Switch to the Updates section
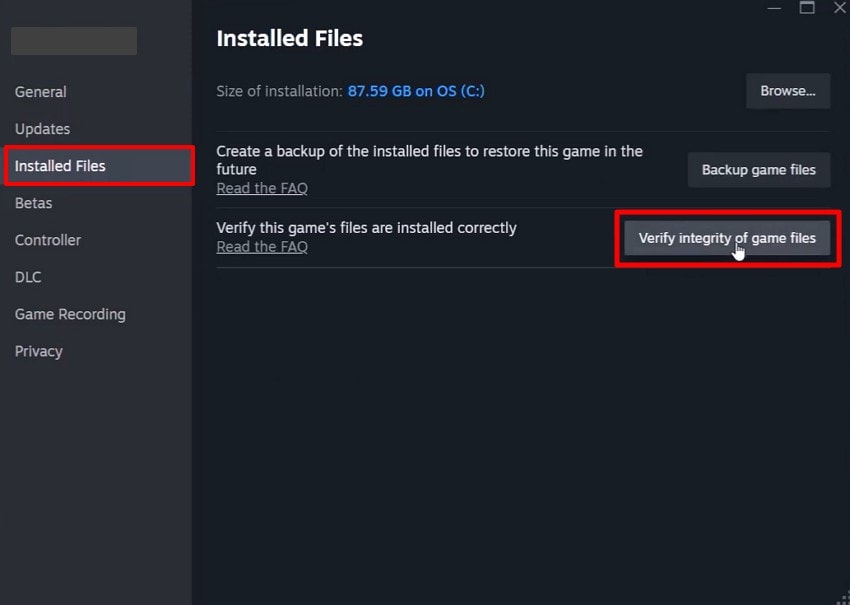This screenshot has width=850, height=605. click(42, 129)
